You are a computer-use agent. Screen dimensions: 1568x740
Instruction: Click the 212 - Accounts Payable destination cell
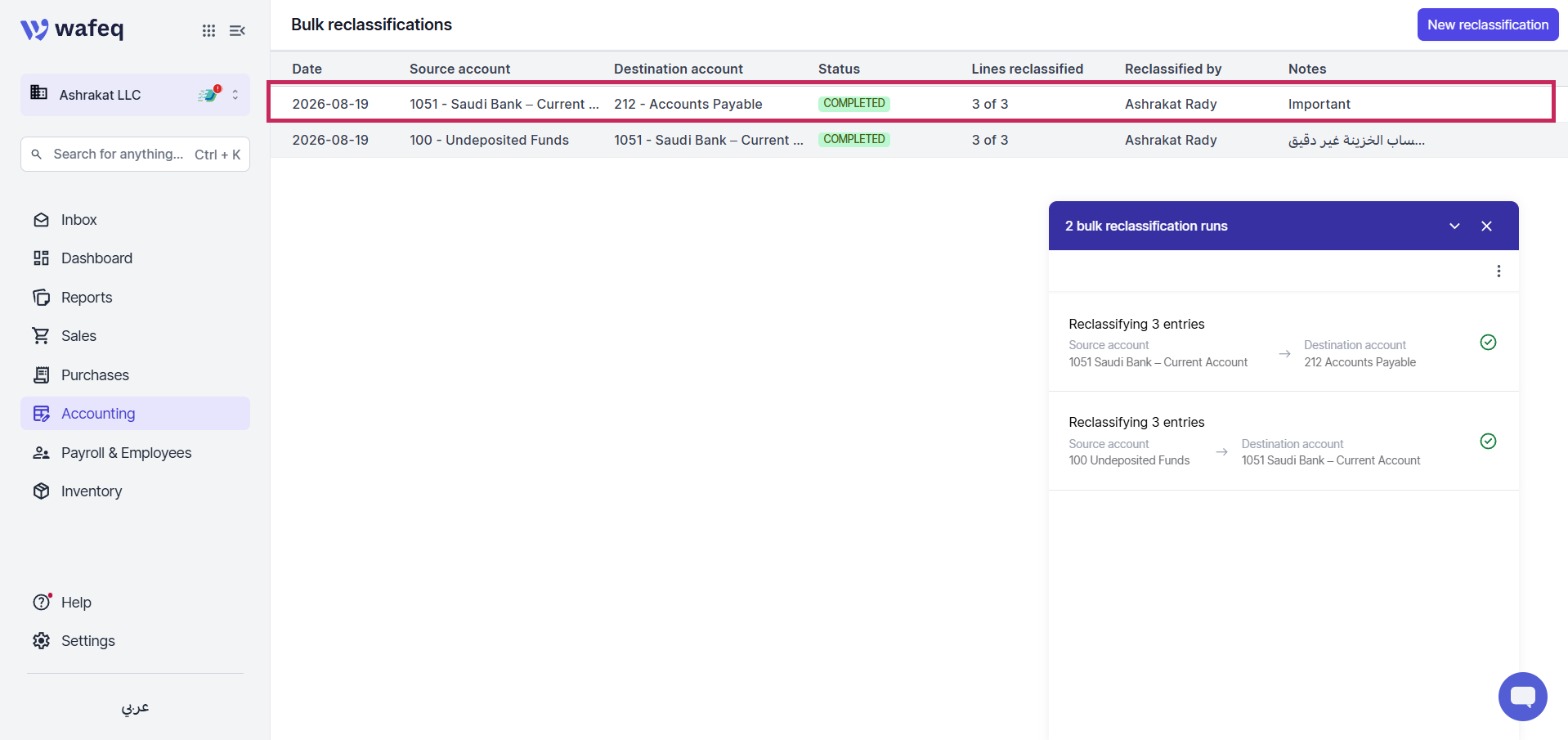(x=688, y=104)
